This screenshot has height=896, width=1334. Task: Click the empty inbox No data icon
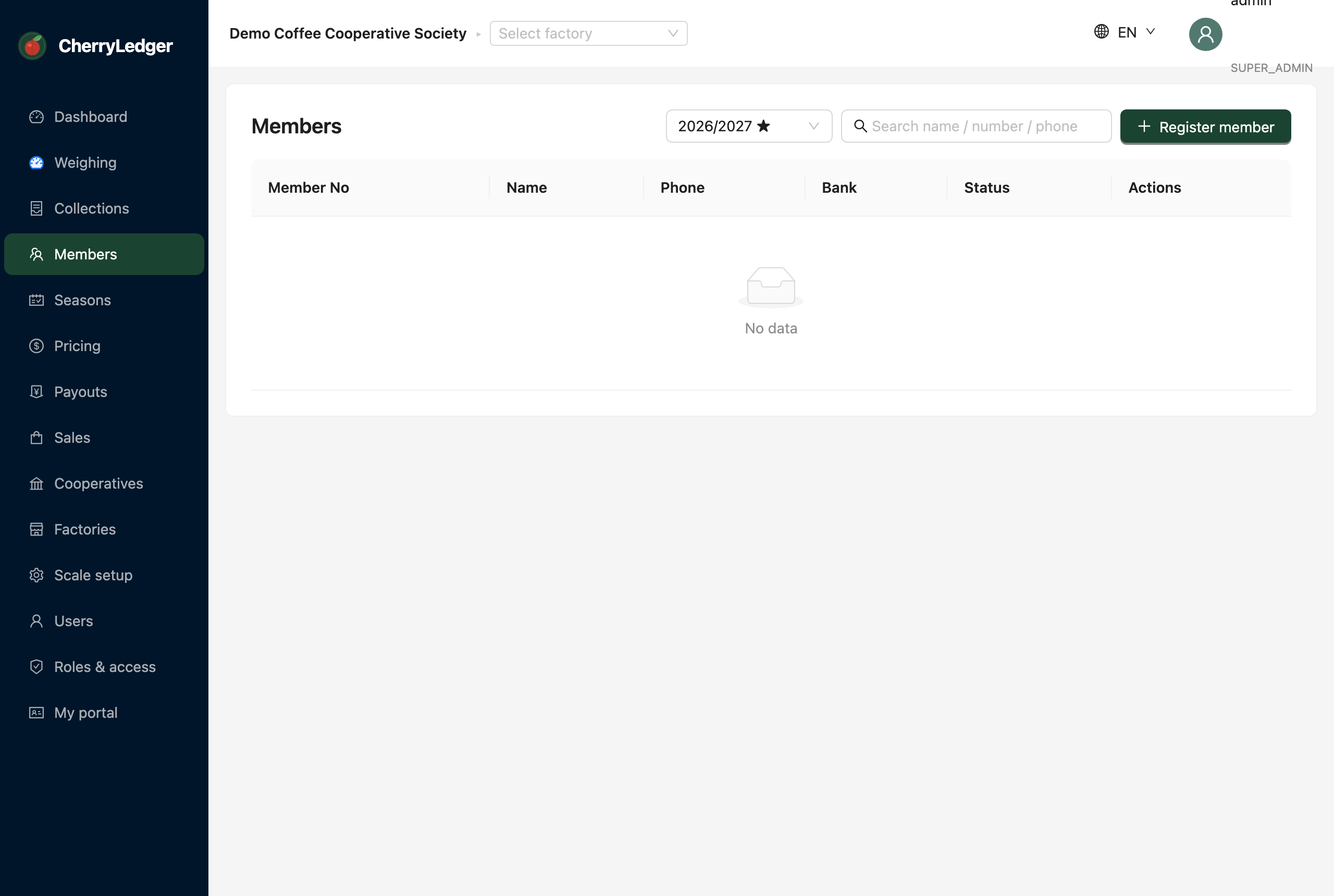pyautogui.click(x=771, y=287)
